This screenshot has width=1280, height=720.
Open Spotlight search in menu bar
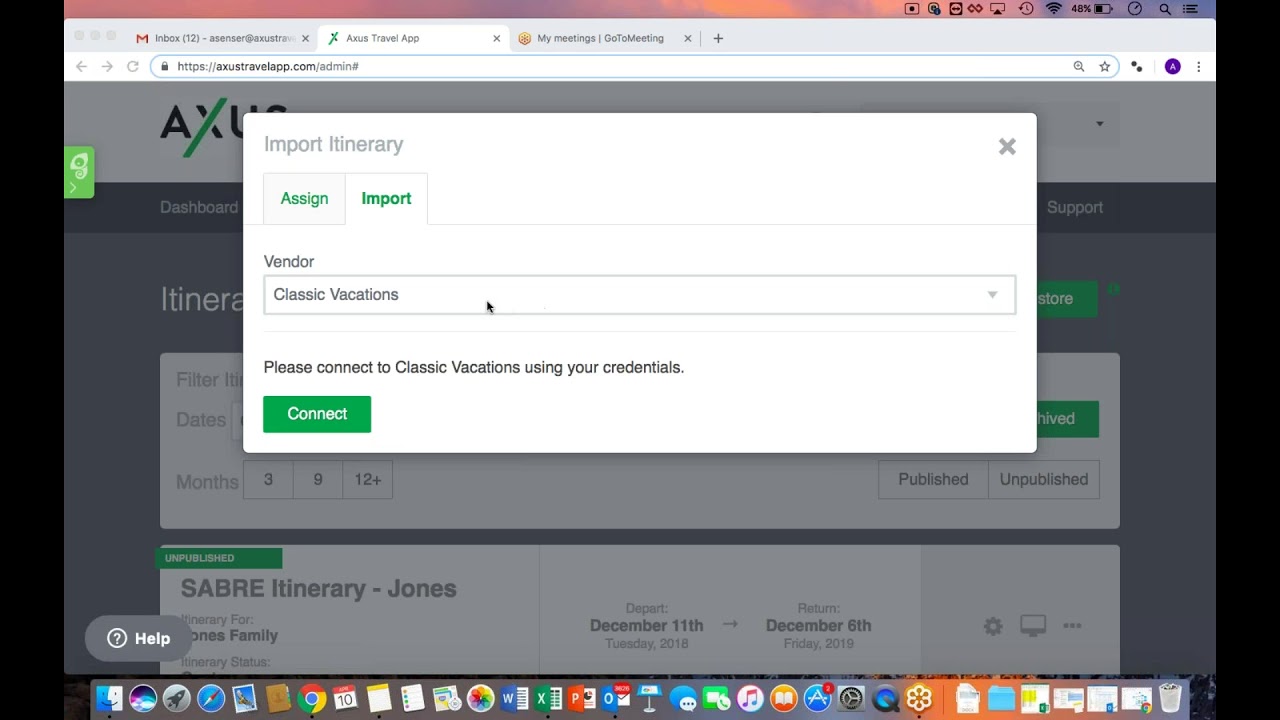click(x=1165, y=9)
